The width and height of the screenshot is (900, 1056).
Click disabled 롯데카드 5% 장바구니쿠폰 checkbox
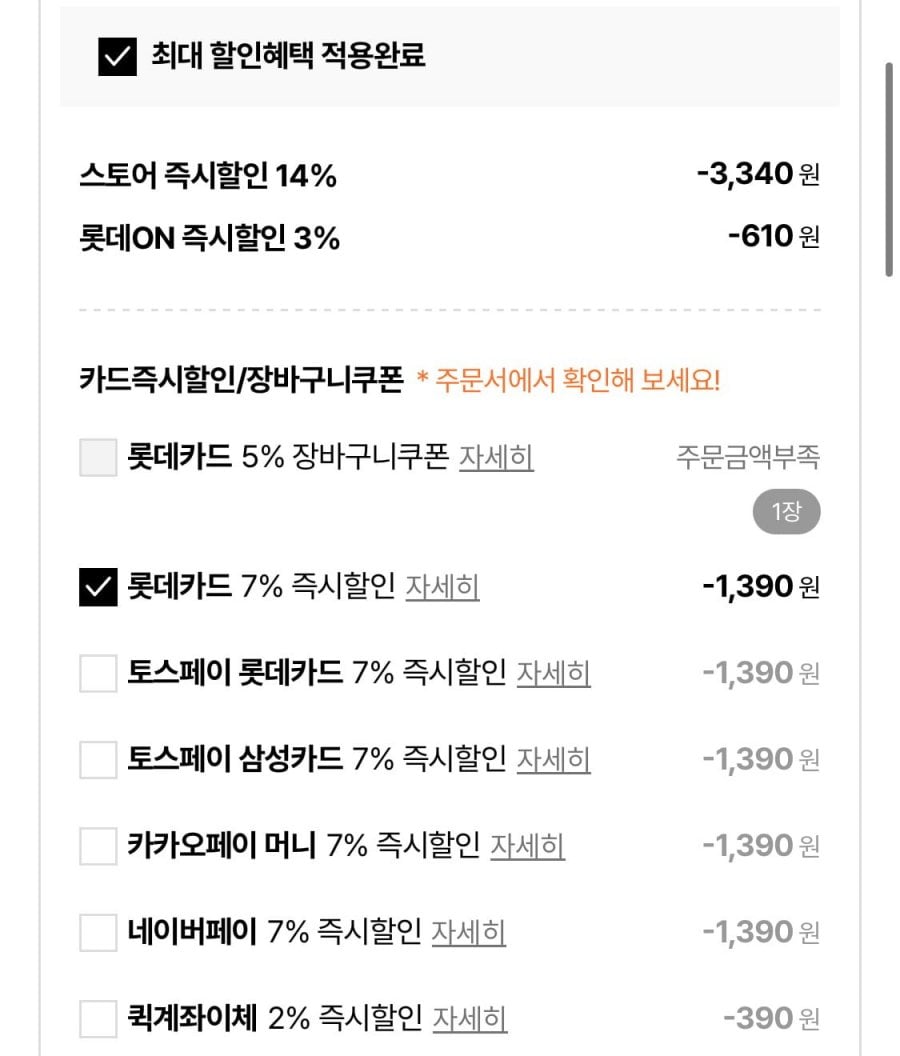[98, 458]
